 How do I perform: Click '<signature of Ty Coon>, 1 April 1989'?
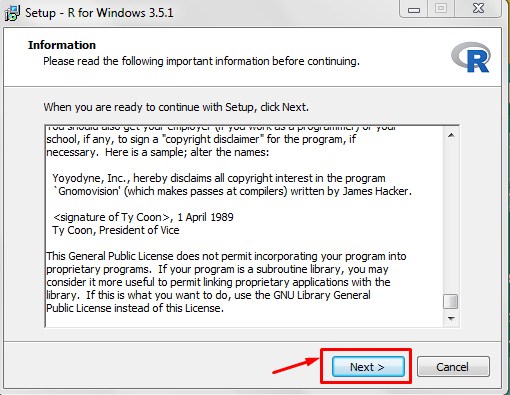click(143, 217)
